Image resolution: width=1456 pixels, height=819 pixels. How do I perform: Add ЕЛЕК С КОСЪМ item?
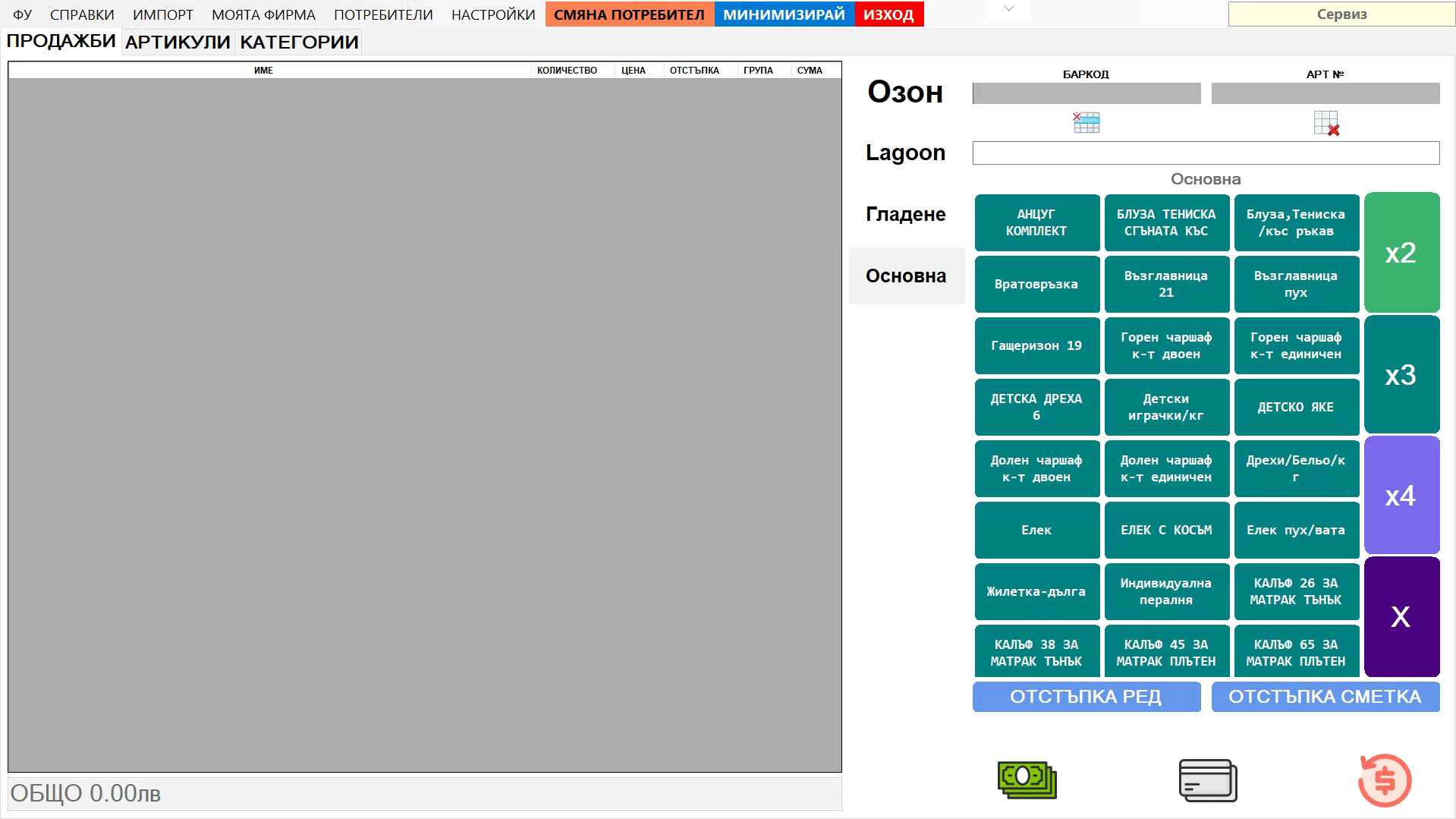coord(1166,530)
